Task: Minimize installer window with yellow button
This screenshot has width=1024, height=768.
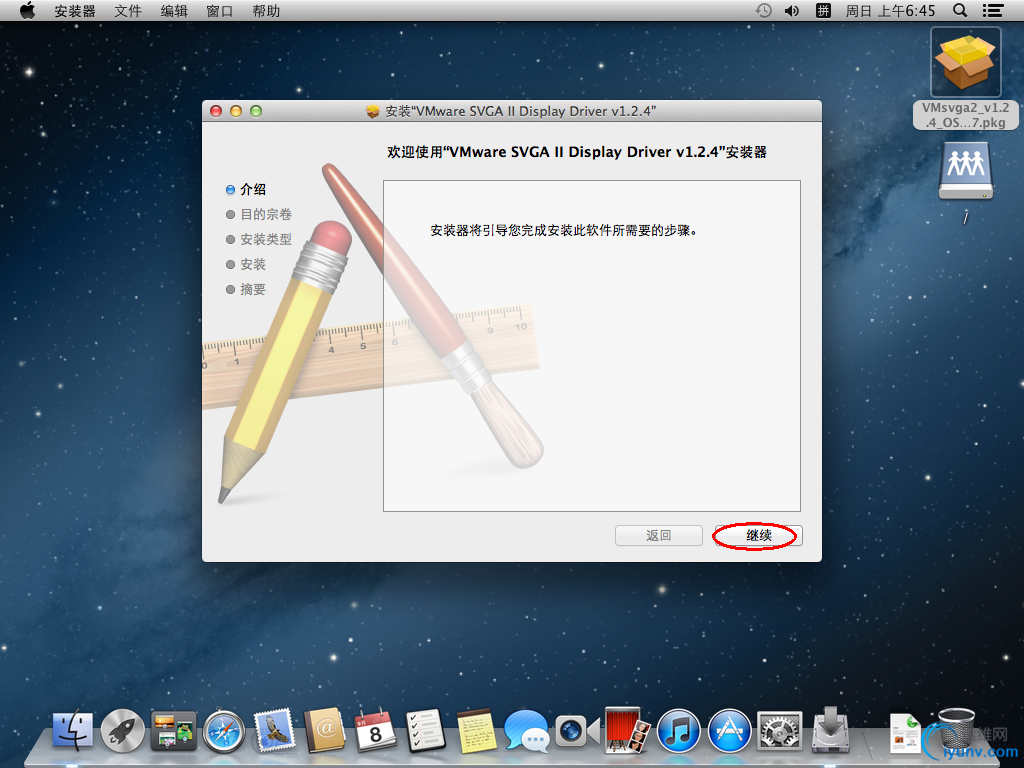Action: 236,112
